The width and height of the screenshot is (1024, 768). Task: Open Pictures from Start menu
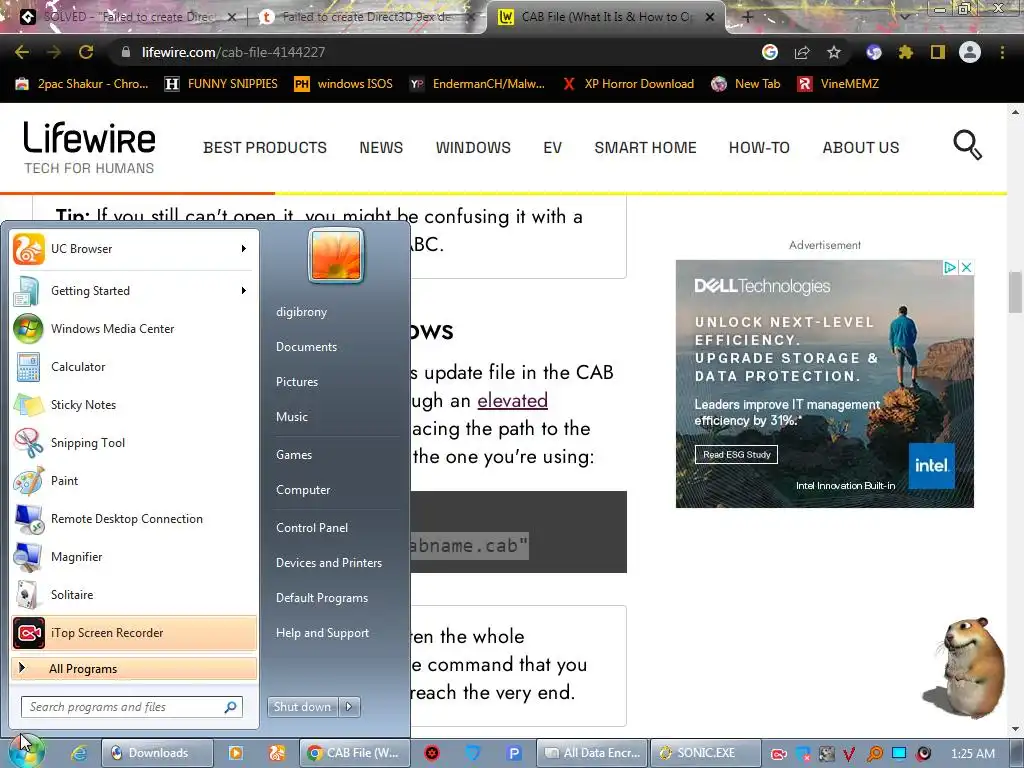coord(296,381)
